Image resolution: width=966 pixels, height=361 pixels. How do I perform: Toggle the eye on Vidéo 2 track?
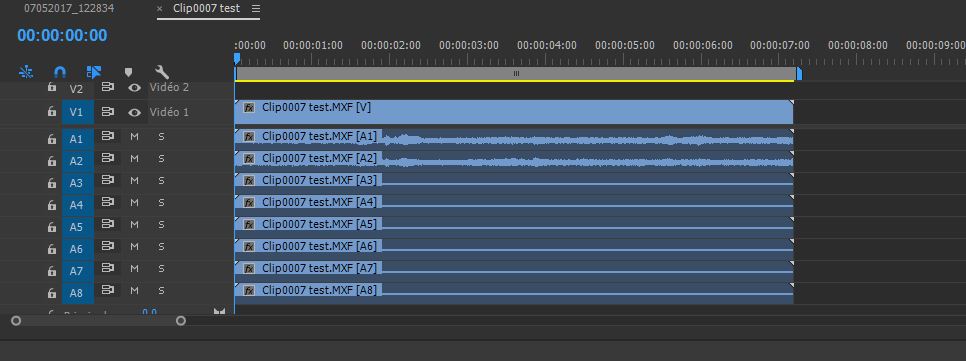(x=134, y=88)
